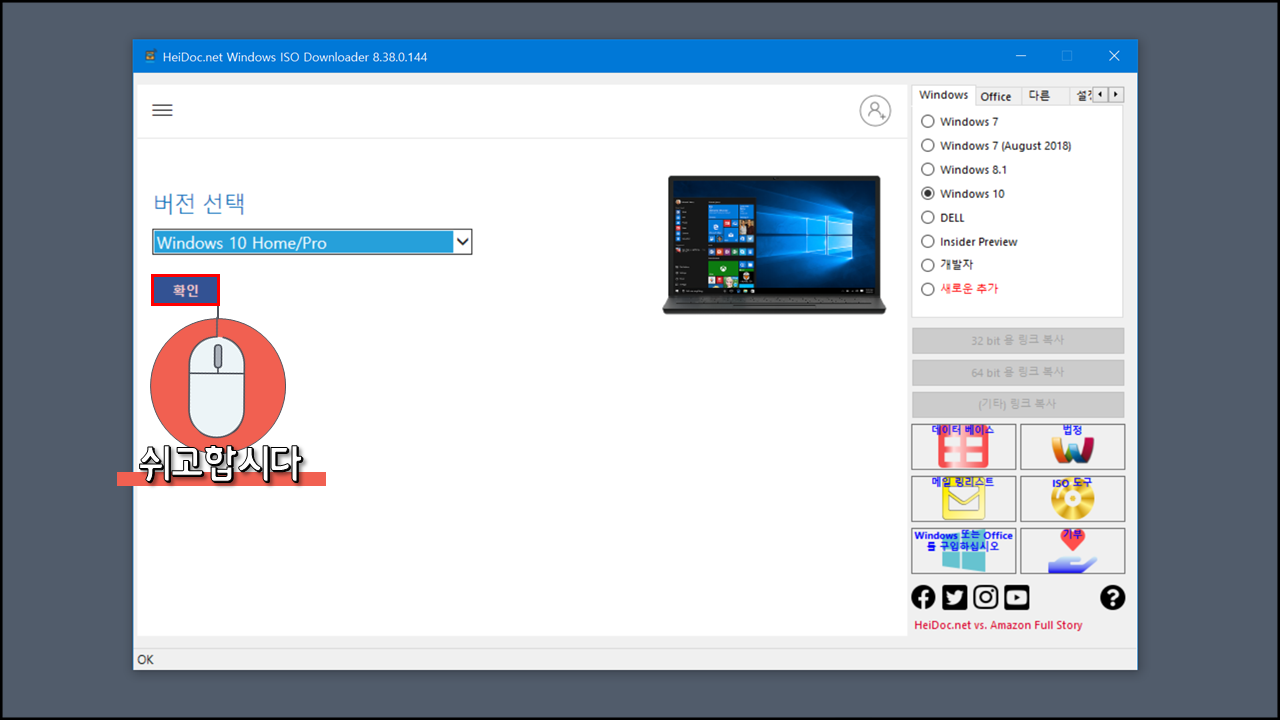Open the hamburger menu icon

[162, 110]
